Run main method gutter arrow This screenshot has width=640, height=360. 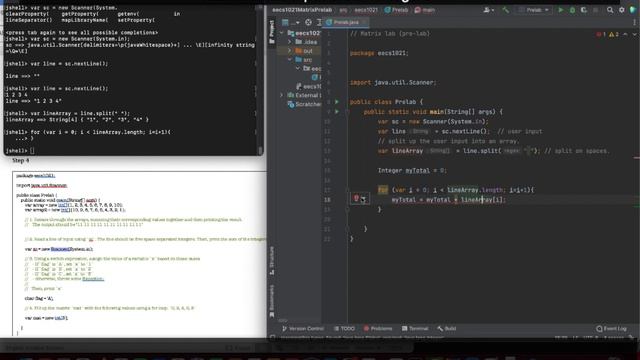tap(337, 111)
